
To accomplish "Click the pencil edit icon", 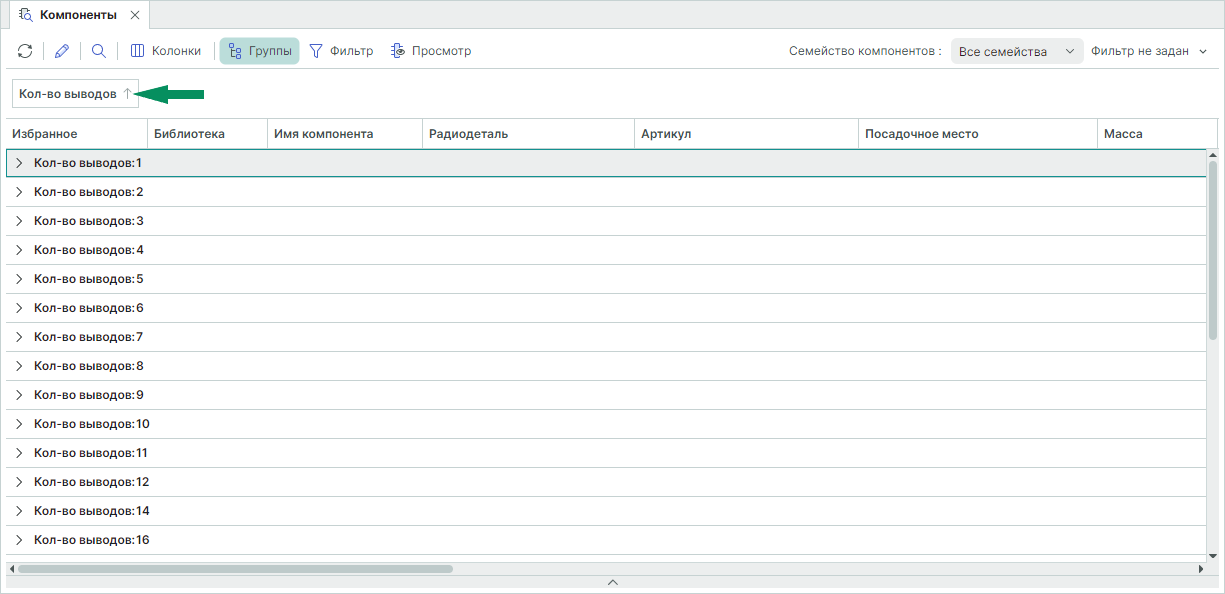I will click(x=62, y=51).
